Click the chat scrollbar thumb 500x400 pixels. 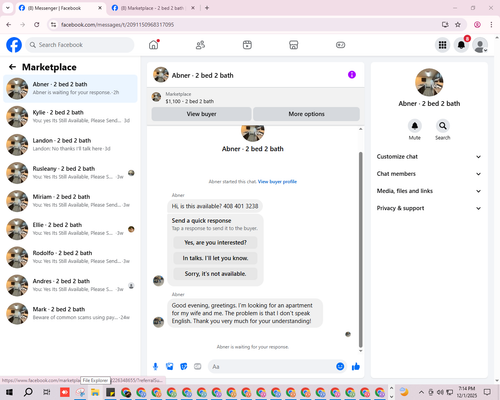[360, 250]
